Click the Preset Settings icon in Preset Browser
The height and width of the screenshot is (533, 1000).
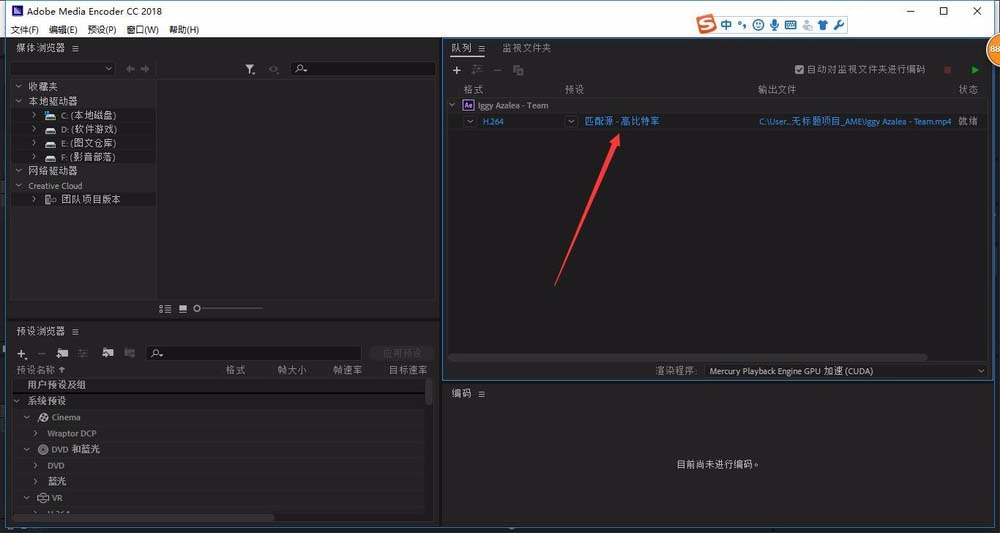[82, 353]
